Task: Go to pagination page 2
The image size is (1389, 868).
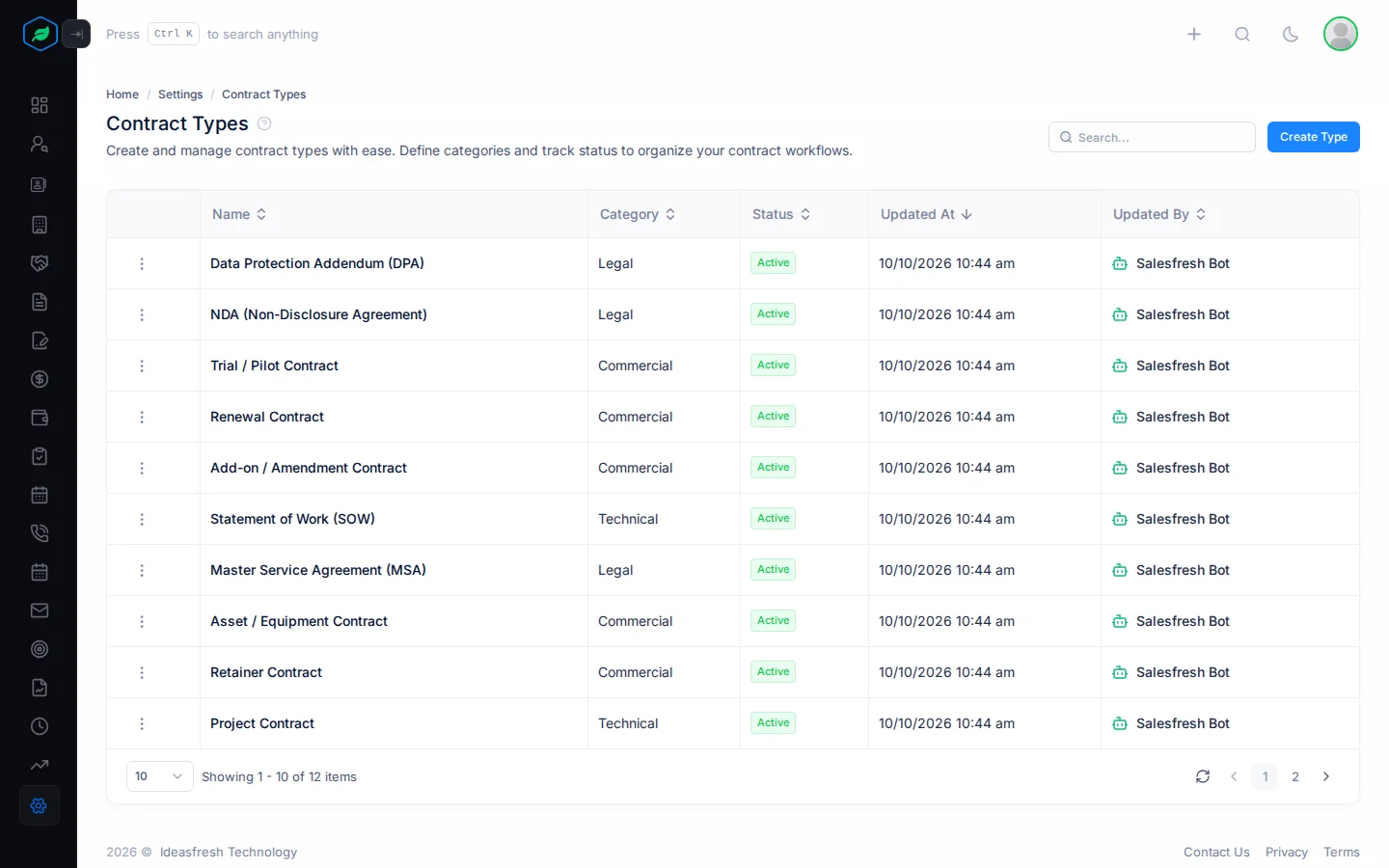Action: (x=1295, y=776)
